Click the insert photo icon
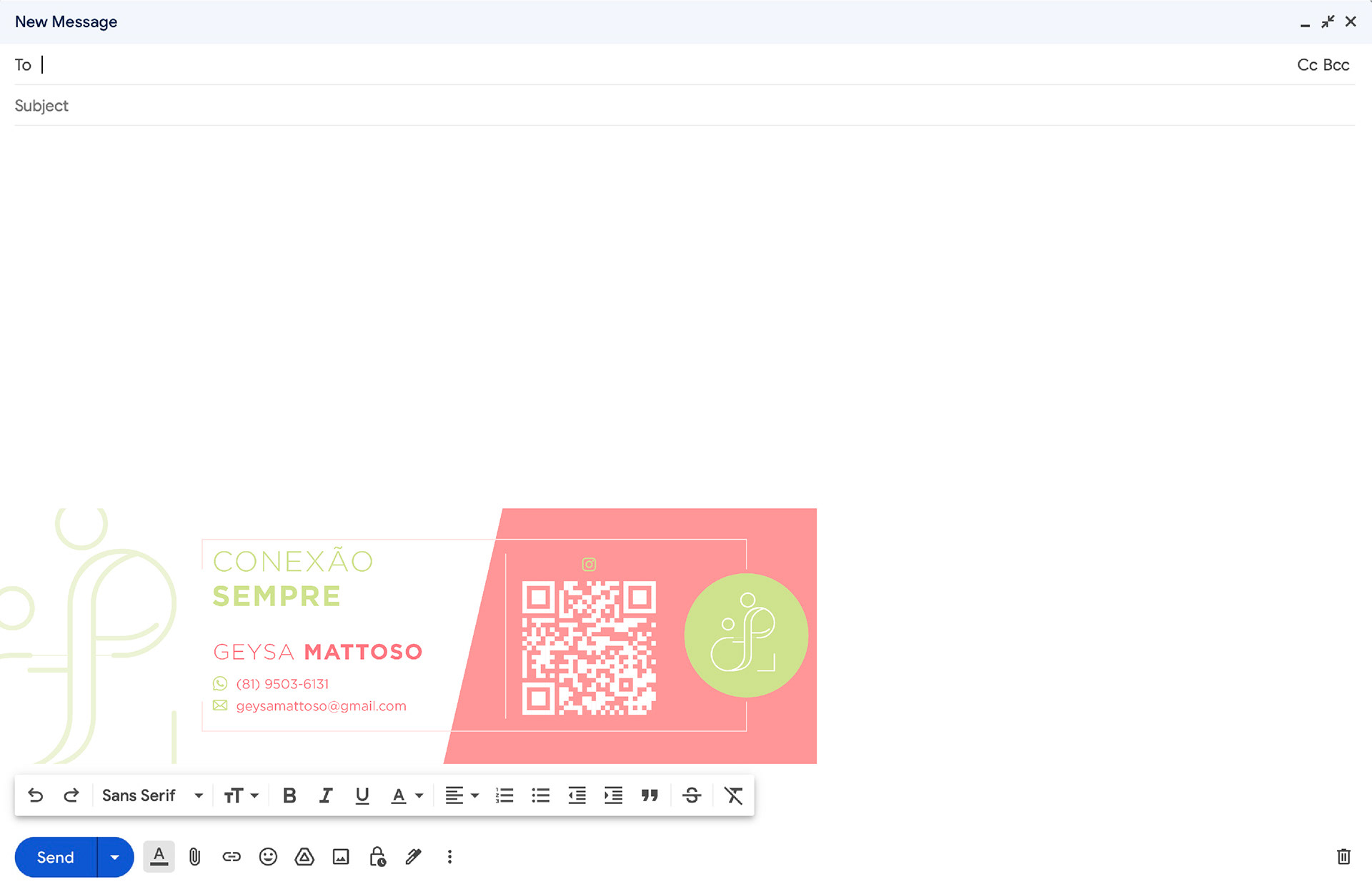The height and width of the screenshot is (892, 1372). 341,856
